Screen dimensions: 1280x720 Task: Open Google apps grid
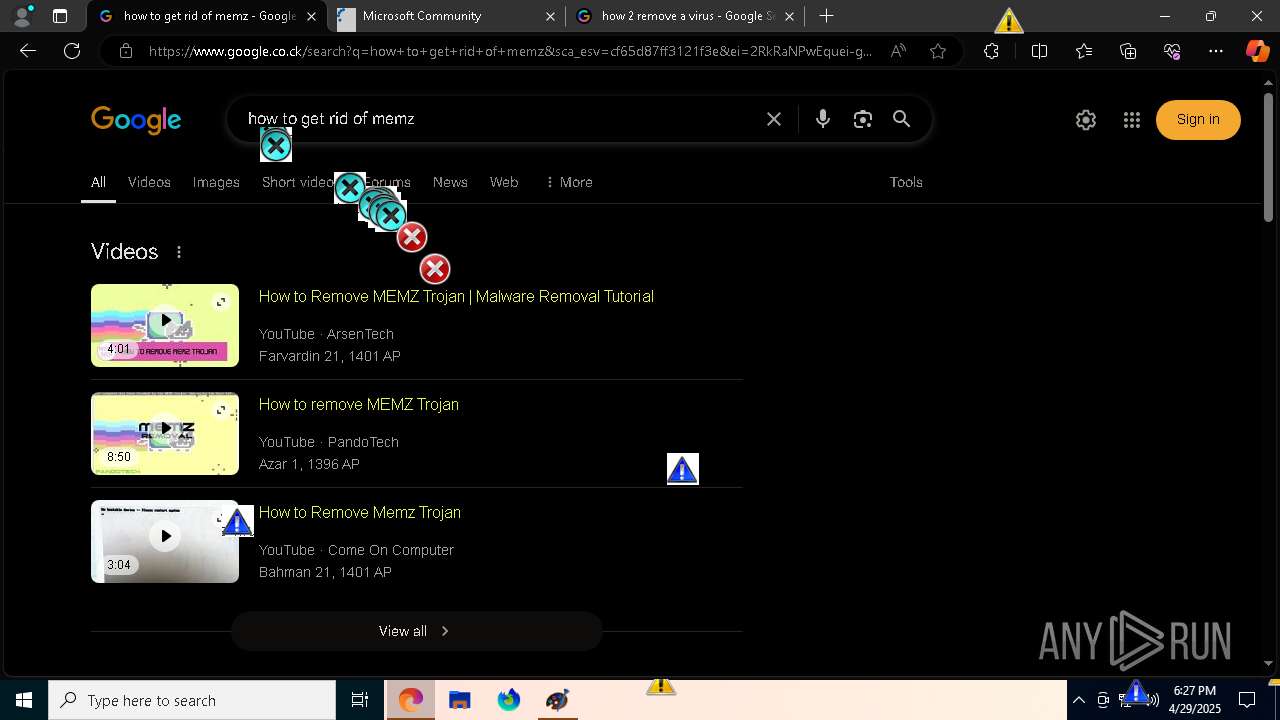click(x=1132, y=120)
